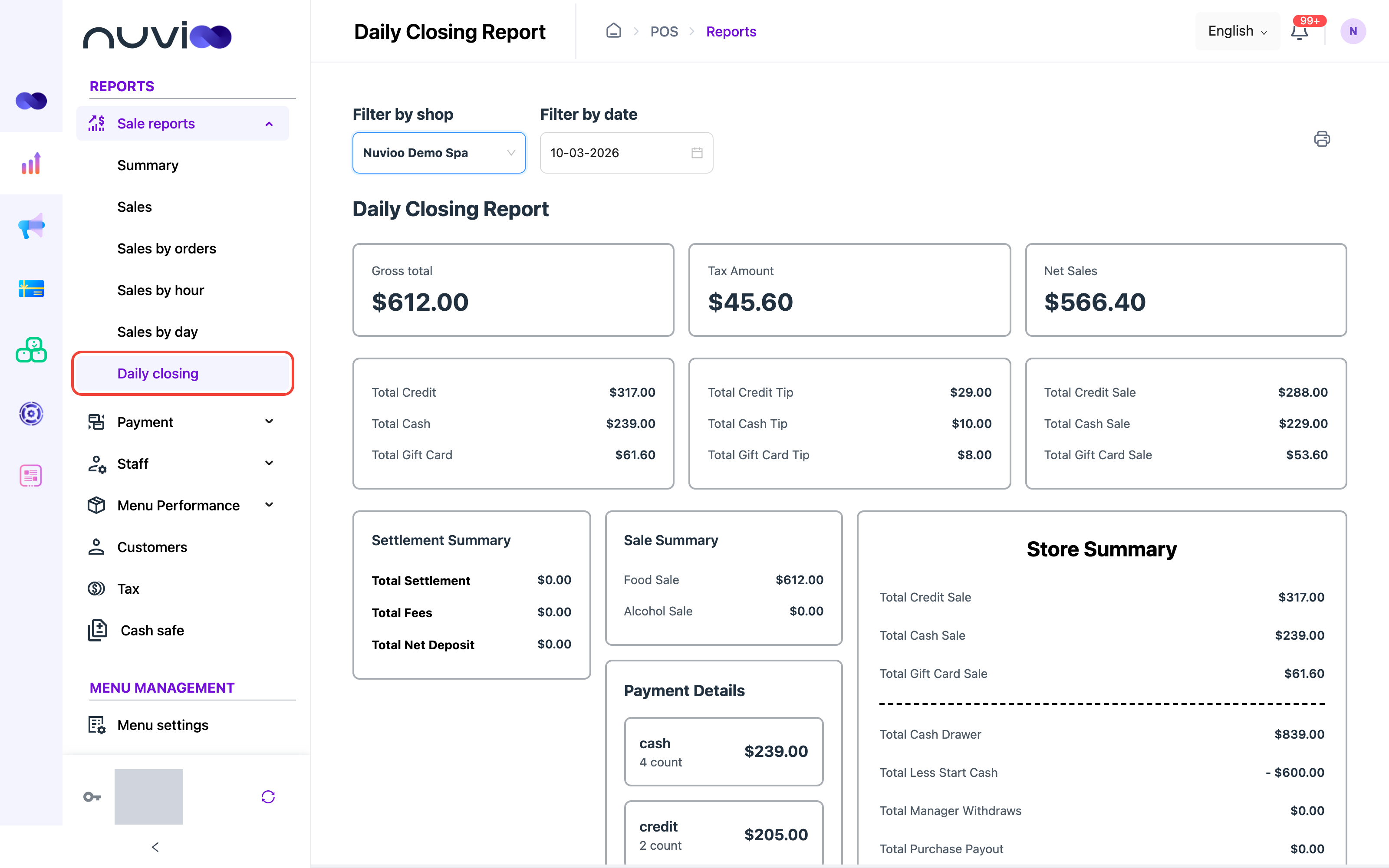Image resolution: width=1389 pixels, height=868 pixels.
Task: Open the marketing megaphone sidebar icon
Action: click(31, 226)
